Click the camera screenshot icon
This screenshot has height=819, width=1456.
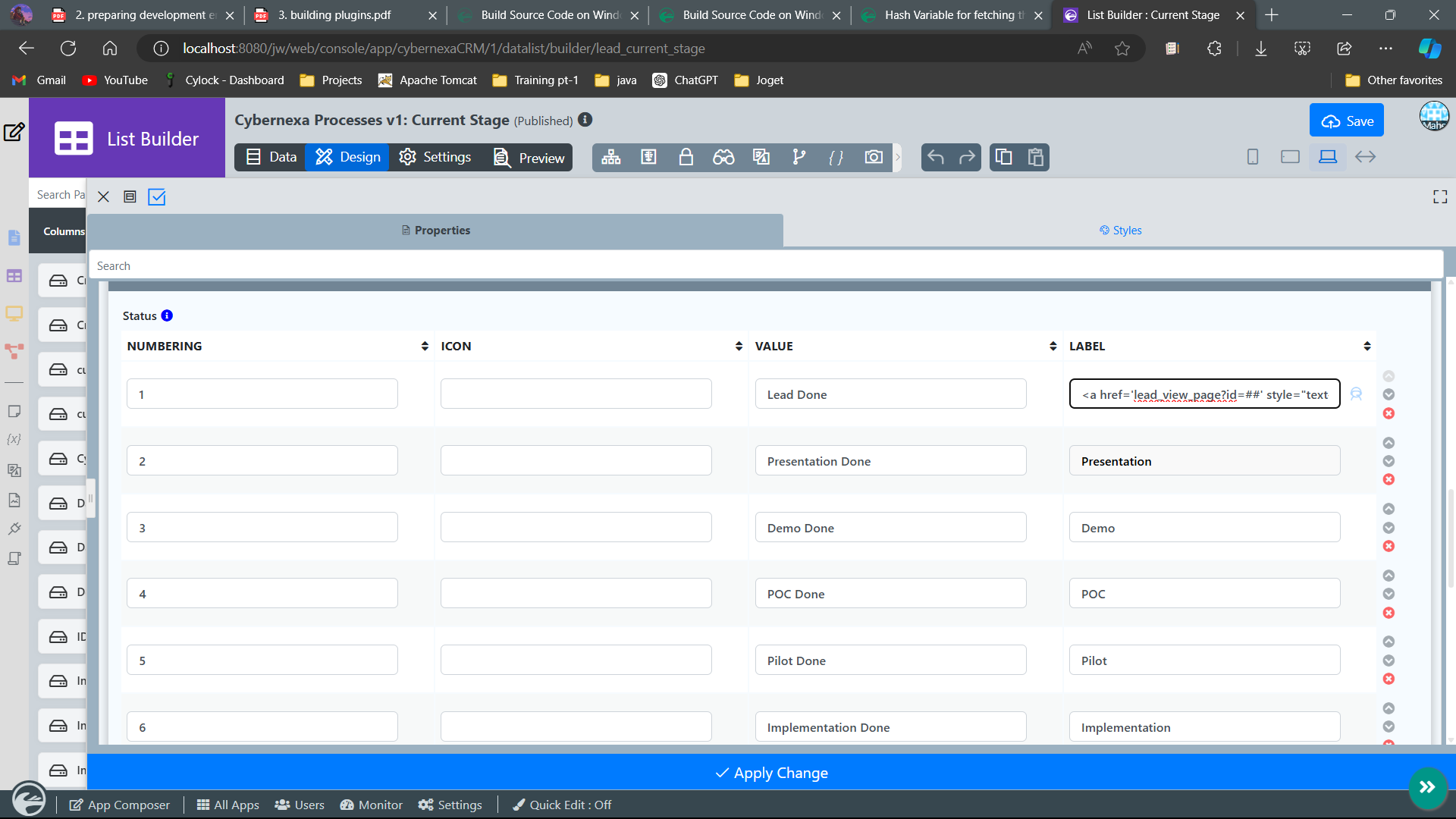[874, 157]
